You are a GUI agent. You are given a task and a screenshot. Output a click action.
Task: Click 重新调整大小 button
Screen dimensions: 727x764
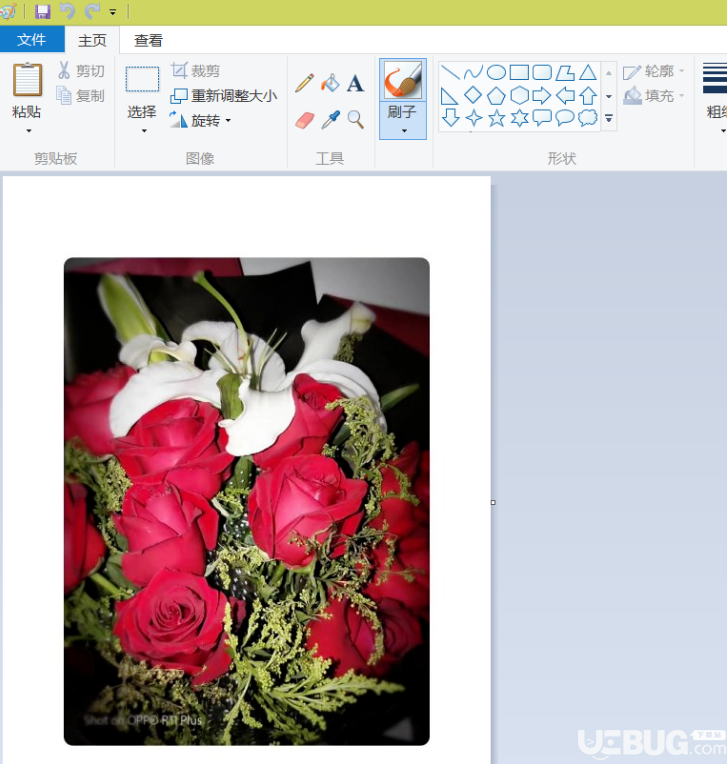[224, 96]
